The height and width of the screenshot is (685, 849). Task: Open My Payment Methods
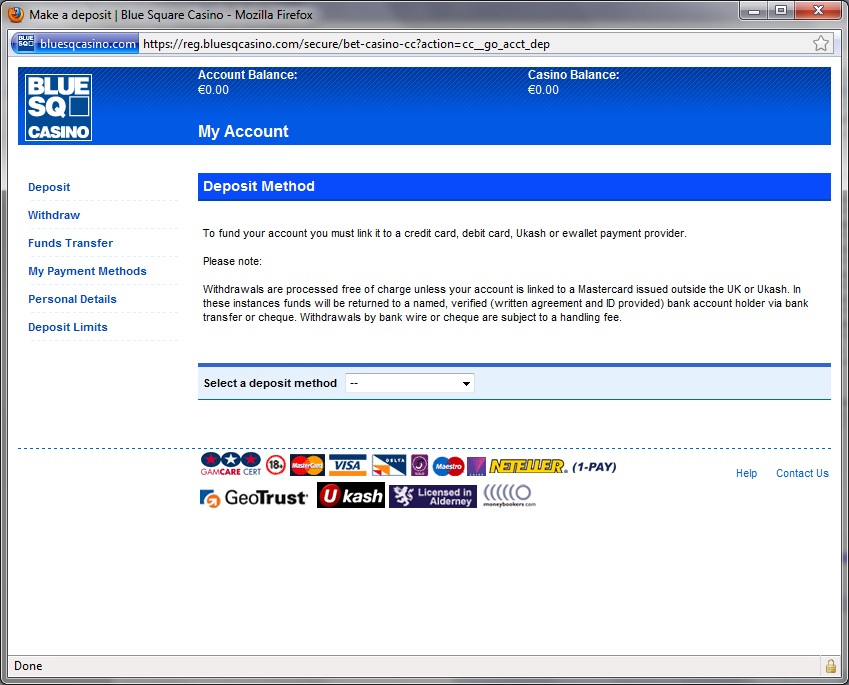pos(87,271)
